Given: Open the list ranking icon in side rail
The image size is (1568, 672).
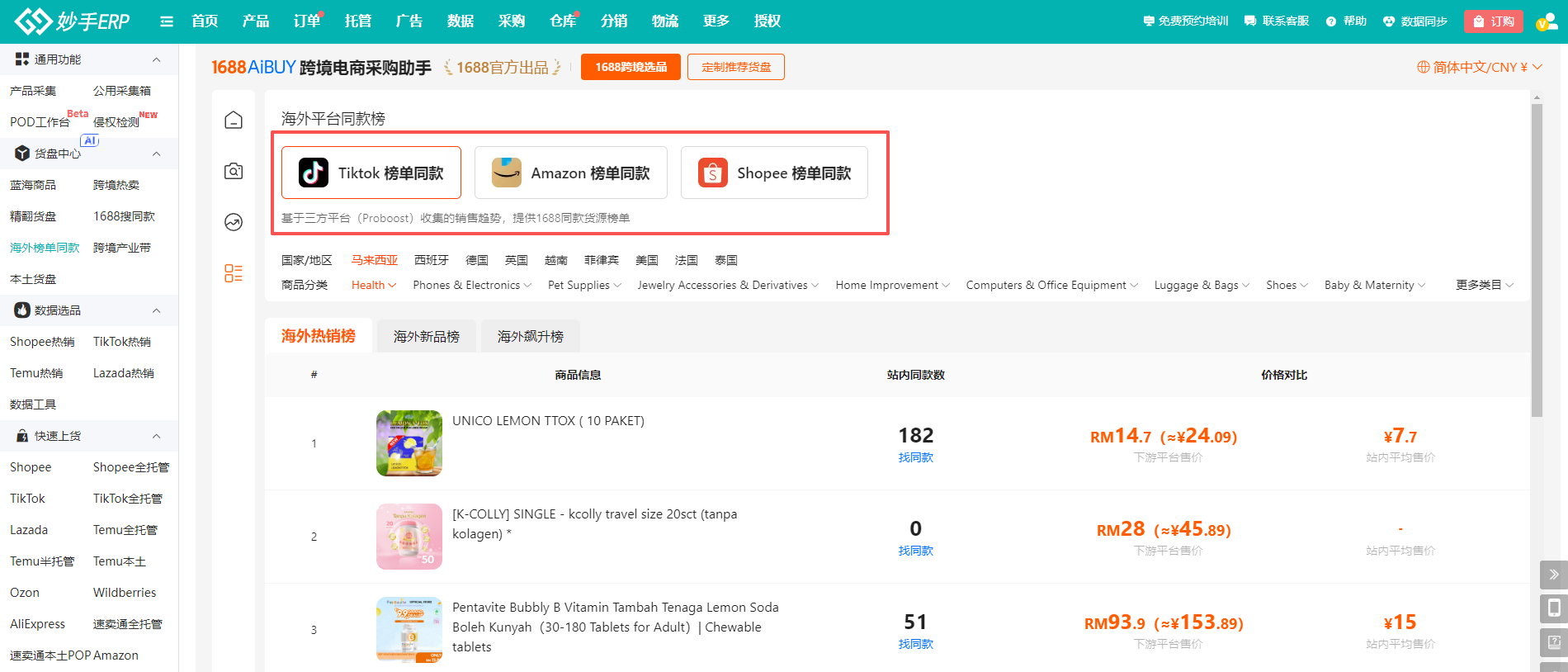Looking at the screenshot, I should coord(234,273).
